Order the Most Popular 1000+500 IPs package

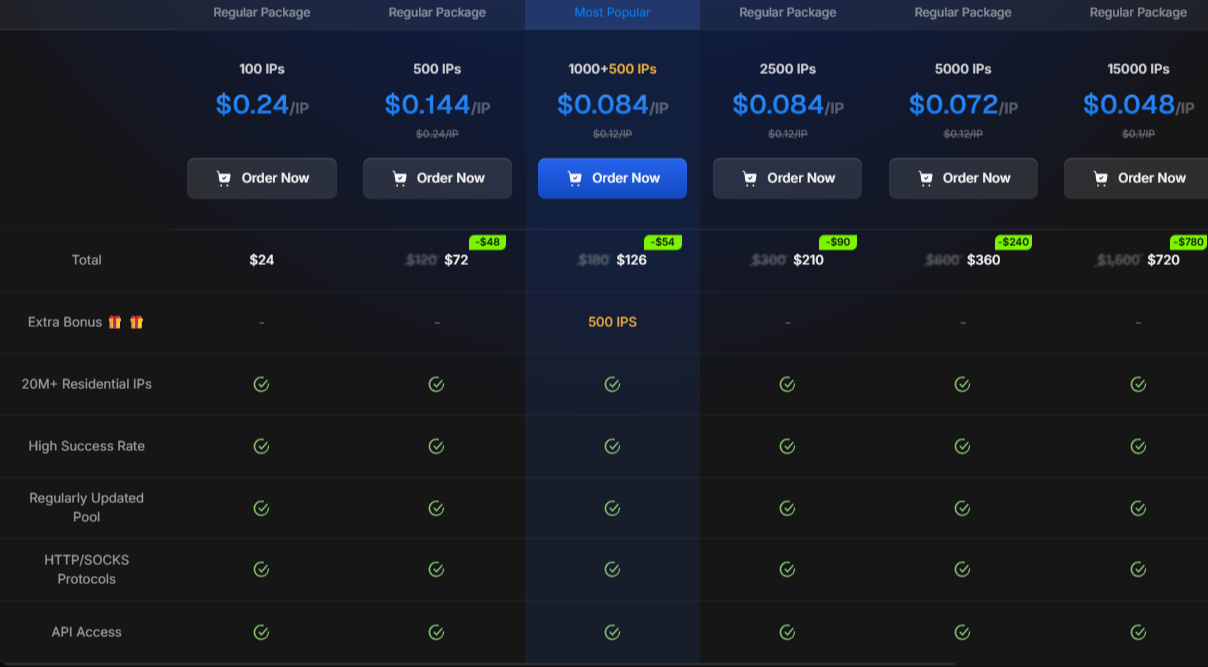coord(612,178)
